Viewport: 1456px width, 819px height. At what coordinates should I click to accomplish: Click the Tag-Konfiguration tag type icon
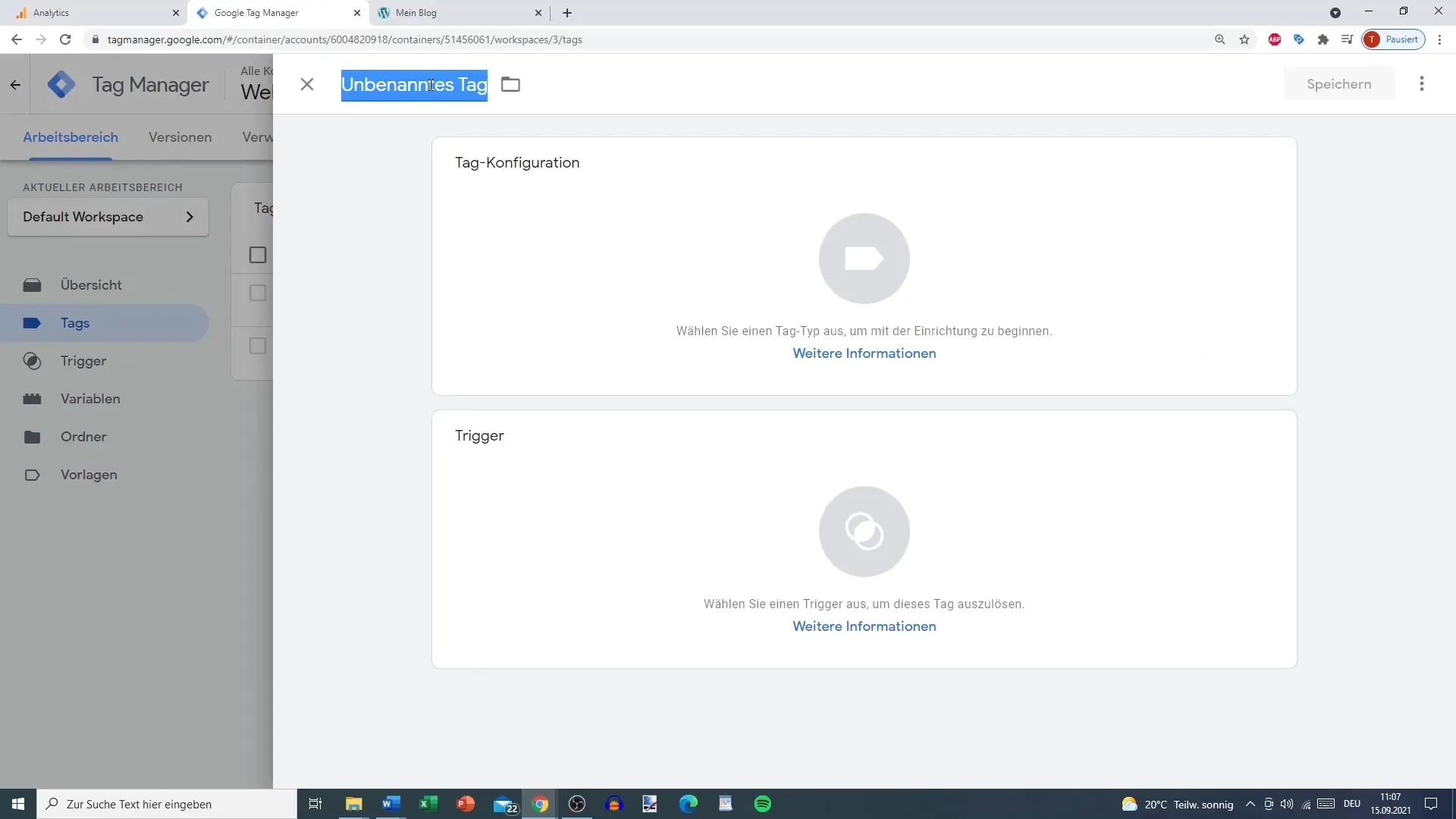coord(864,259)
